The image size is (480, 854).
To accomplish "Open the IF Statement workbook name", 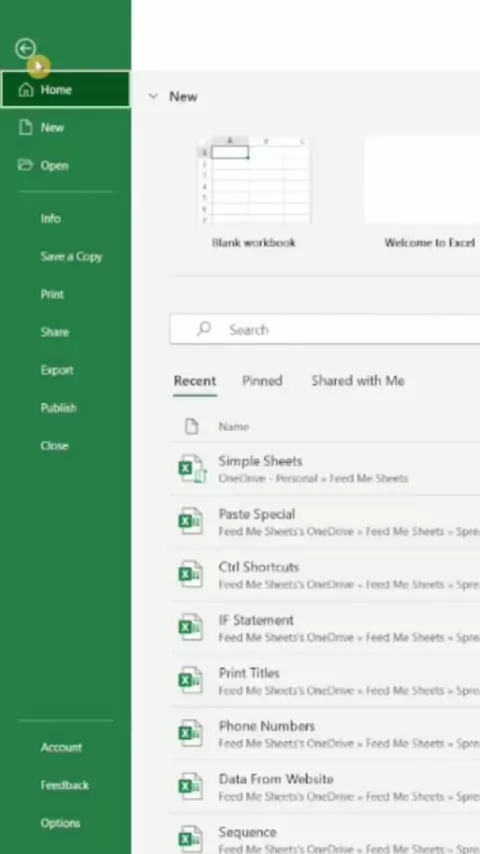I will (x=256, y=620).
